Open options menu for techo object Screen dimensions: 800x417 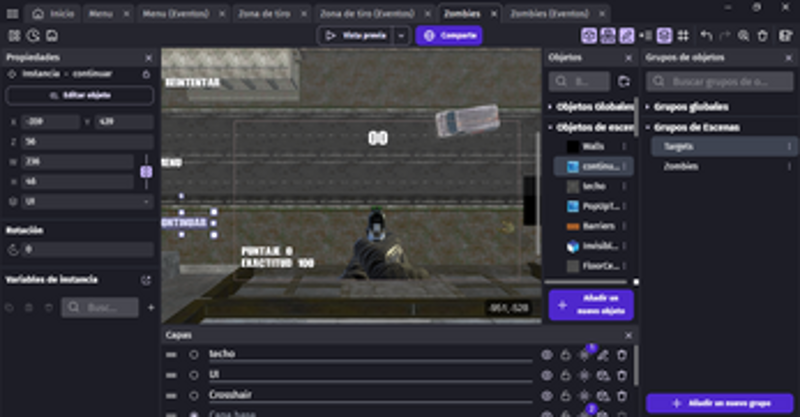pos(624,186)
